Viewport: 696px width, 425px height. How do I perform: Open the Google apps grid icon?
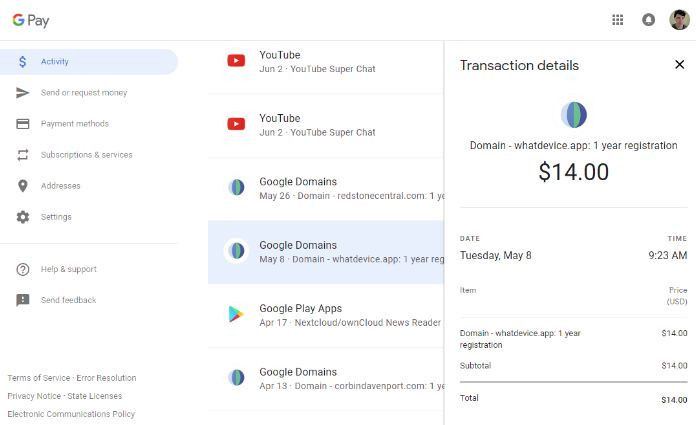[618, 20]
